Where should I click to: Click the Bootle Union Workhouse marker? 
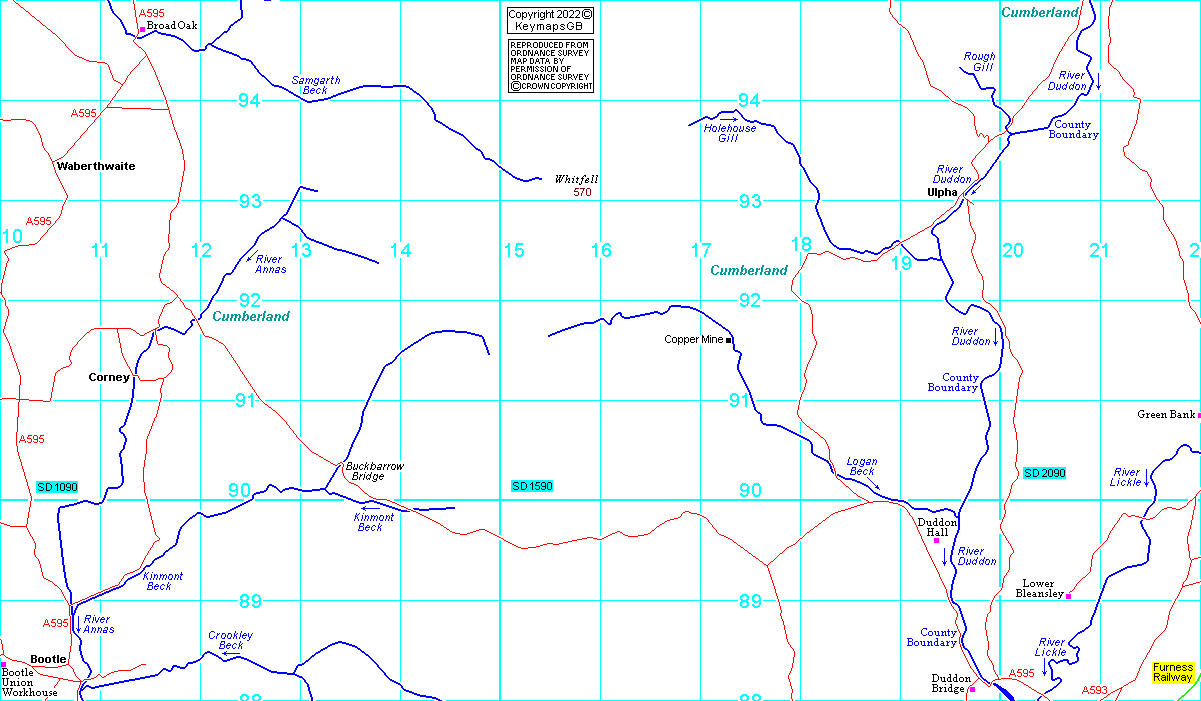tap(3, 664)
